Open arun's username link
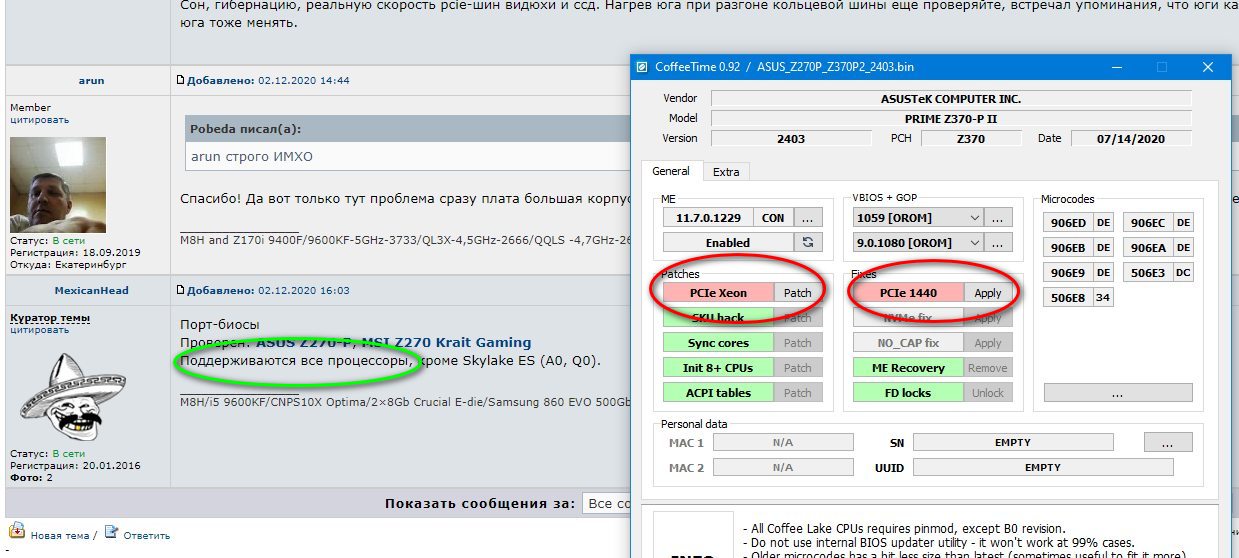This screenshot has height=558, width=1239. click(90, 80)
